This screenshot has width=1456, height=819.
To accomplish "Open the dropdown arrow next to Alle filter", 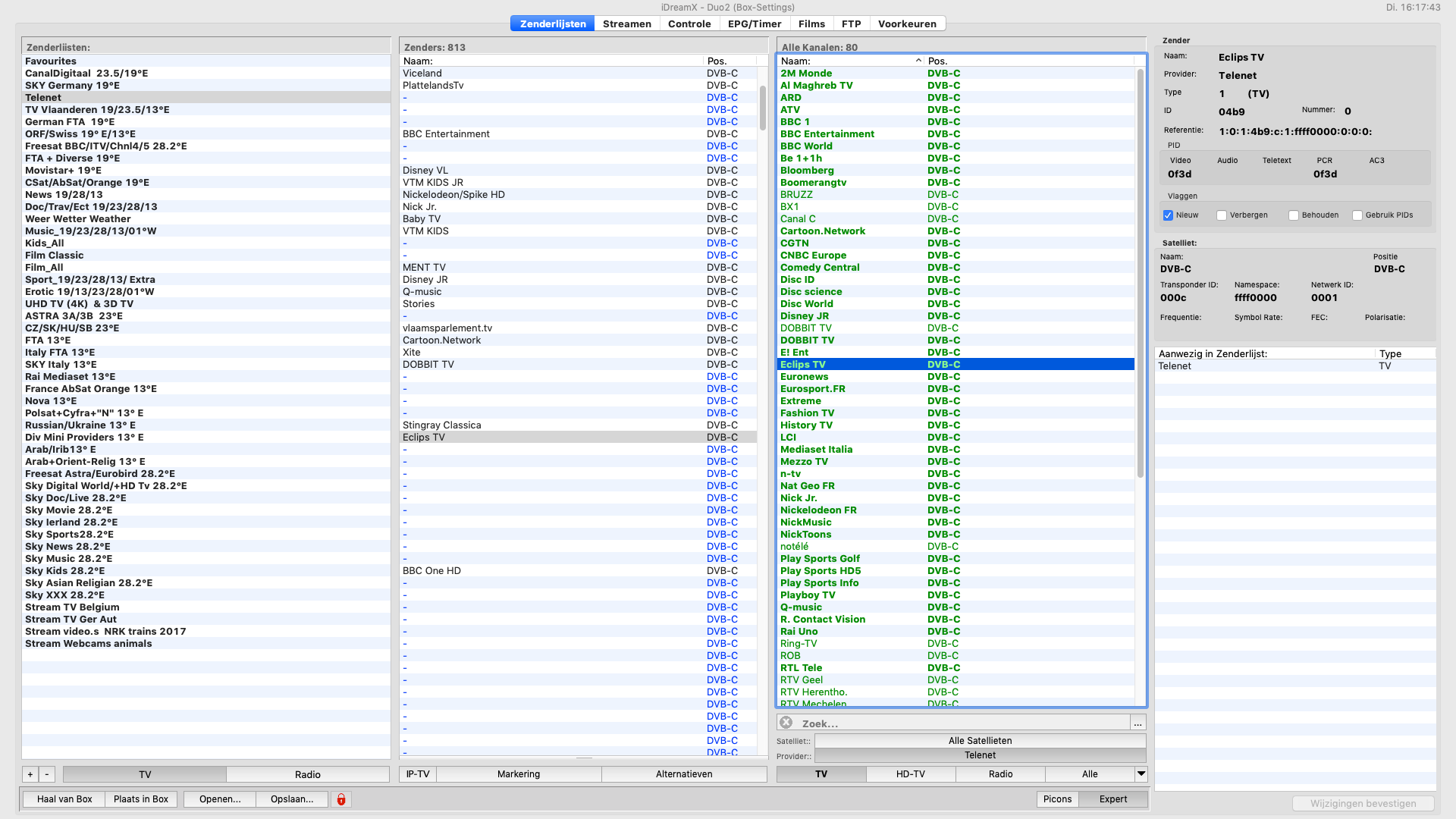I will [1141, 773].
